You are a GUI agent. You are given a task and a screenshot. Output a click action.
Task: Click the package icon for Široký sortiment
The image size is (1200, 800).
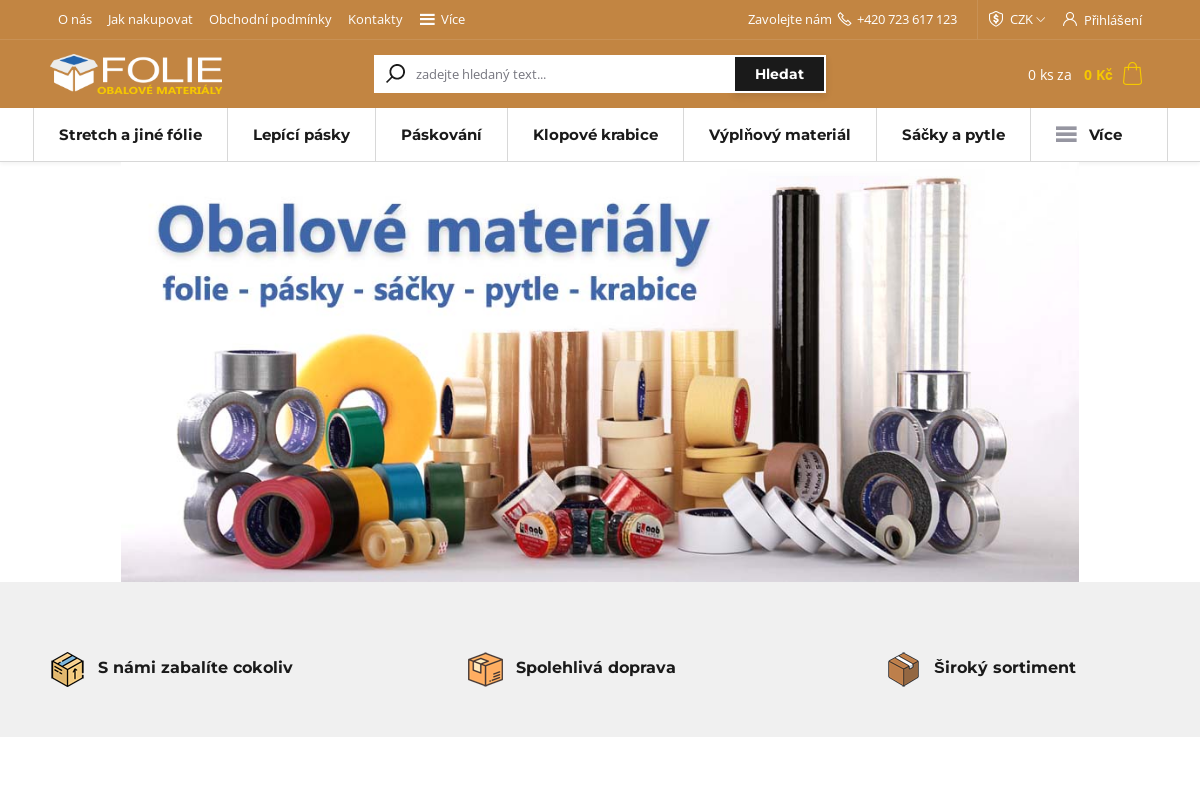[903, 668]
